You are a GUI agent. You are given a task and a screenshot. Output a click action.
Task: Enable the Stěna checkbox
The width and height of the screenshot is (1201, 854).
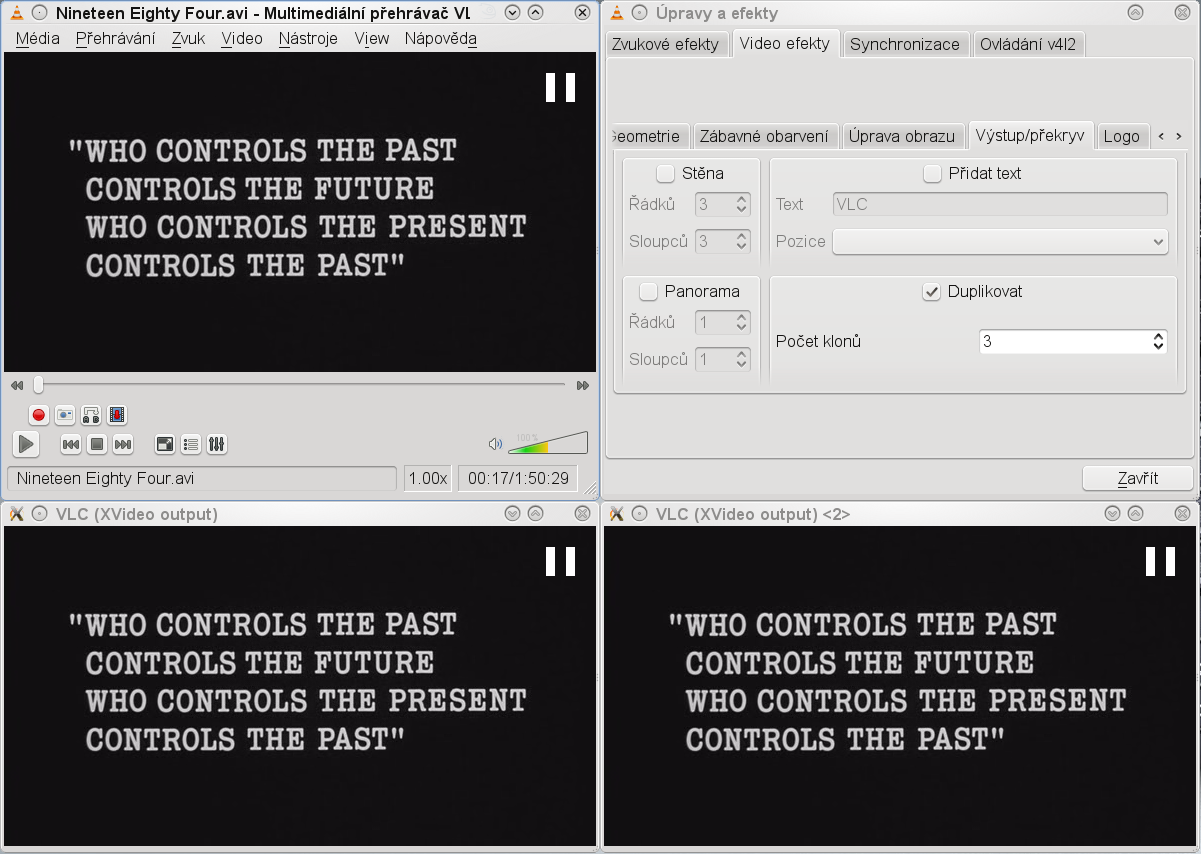pos(665,174)
